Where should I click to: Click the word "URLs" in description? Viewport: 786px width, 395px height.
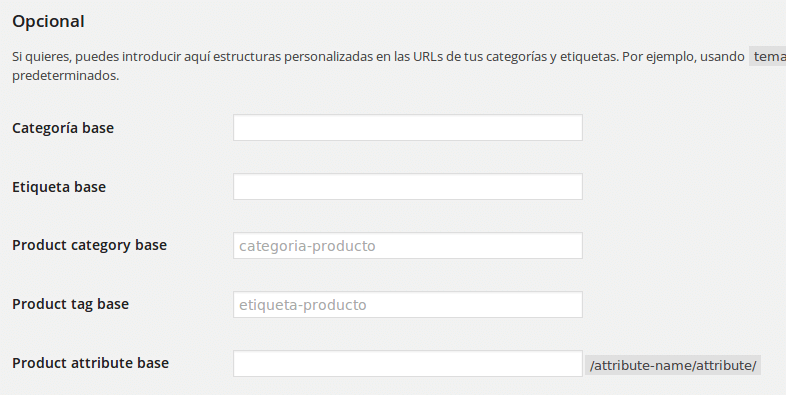[x=428, y=57]
